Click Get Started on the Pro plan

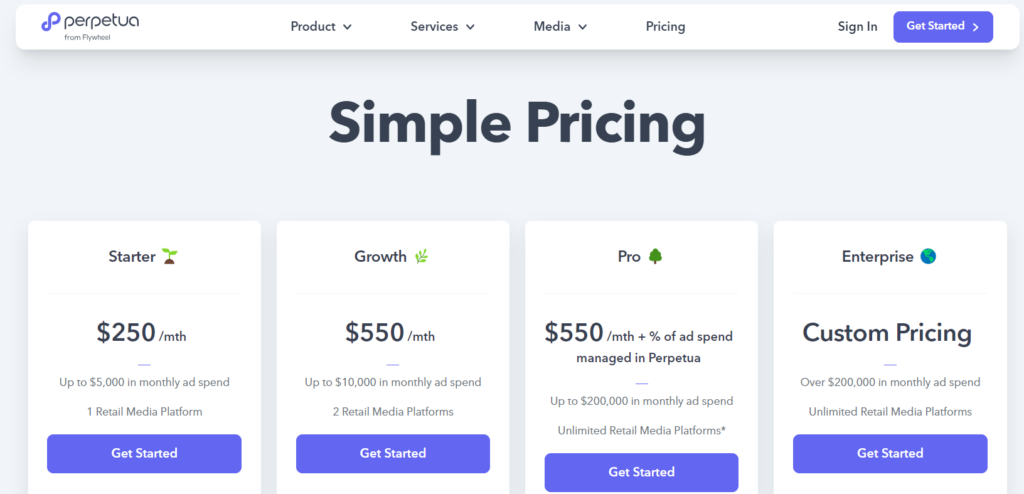point(641,472)
